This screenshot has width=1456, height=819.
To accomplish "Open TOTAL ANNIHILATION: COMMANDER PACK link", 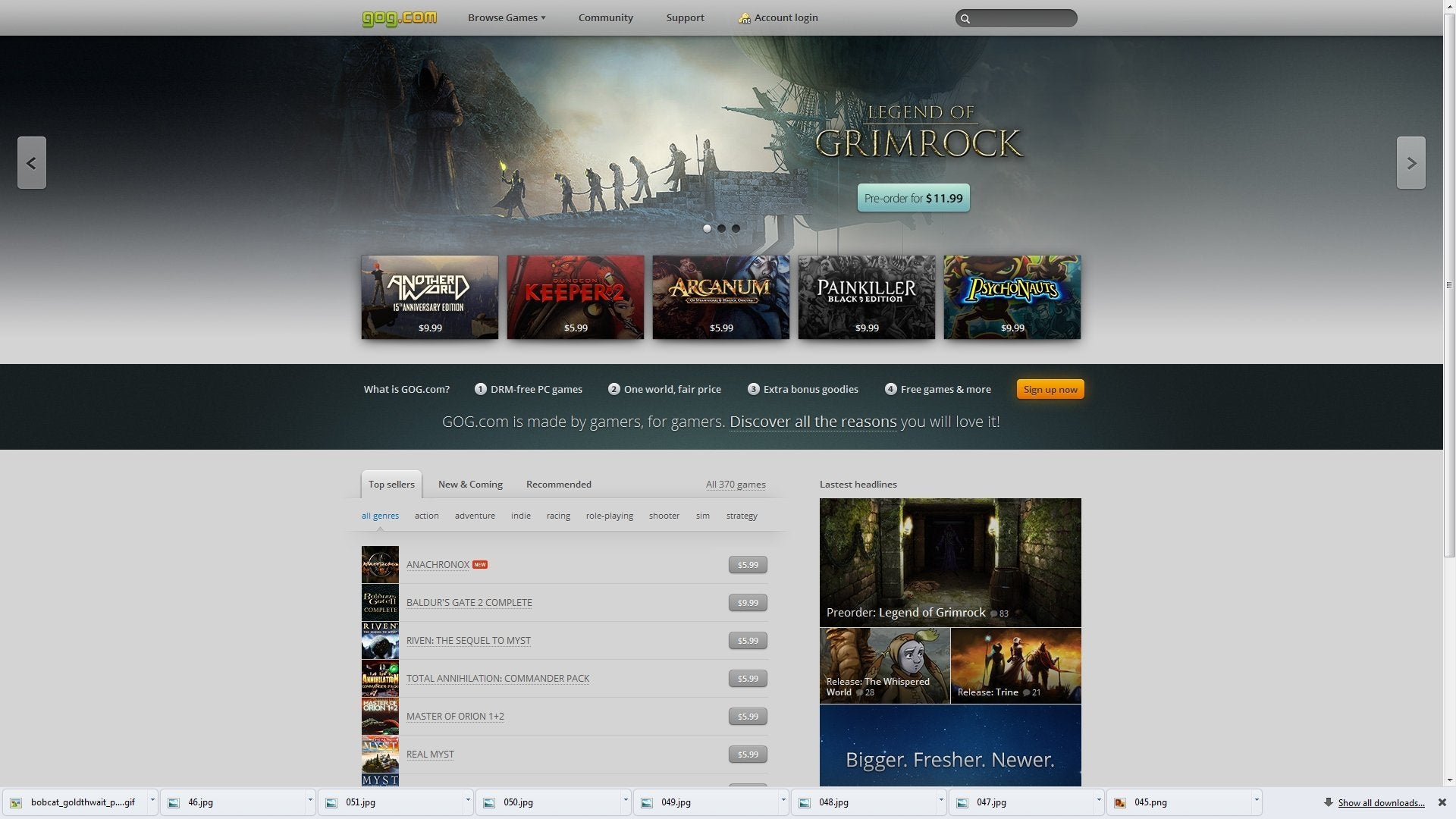I will [497, 679].
